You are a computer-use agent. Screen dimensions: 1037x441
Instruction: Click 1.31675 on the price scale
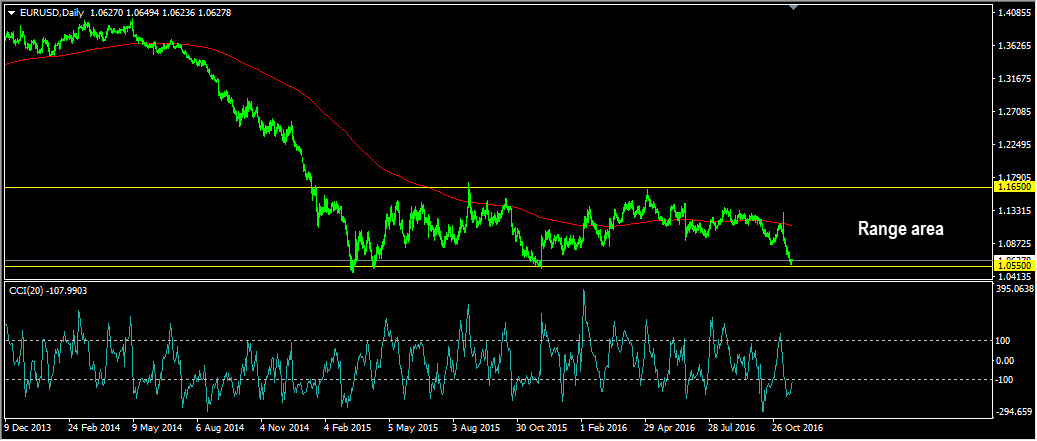[1016, 79]
